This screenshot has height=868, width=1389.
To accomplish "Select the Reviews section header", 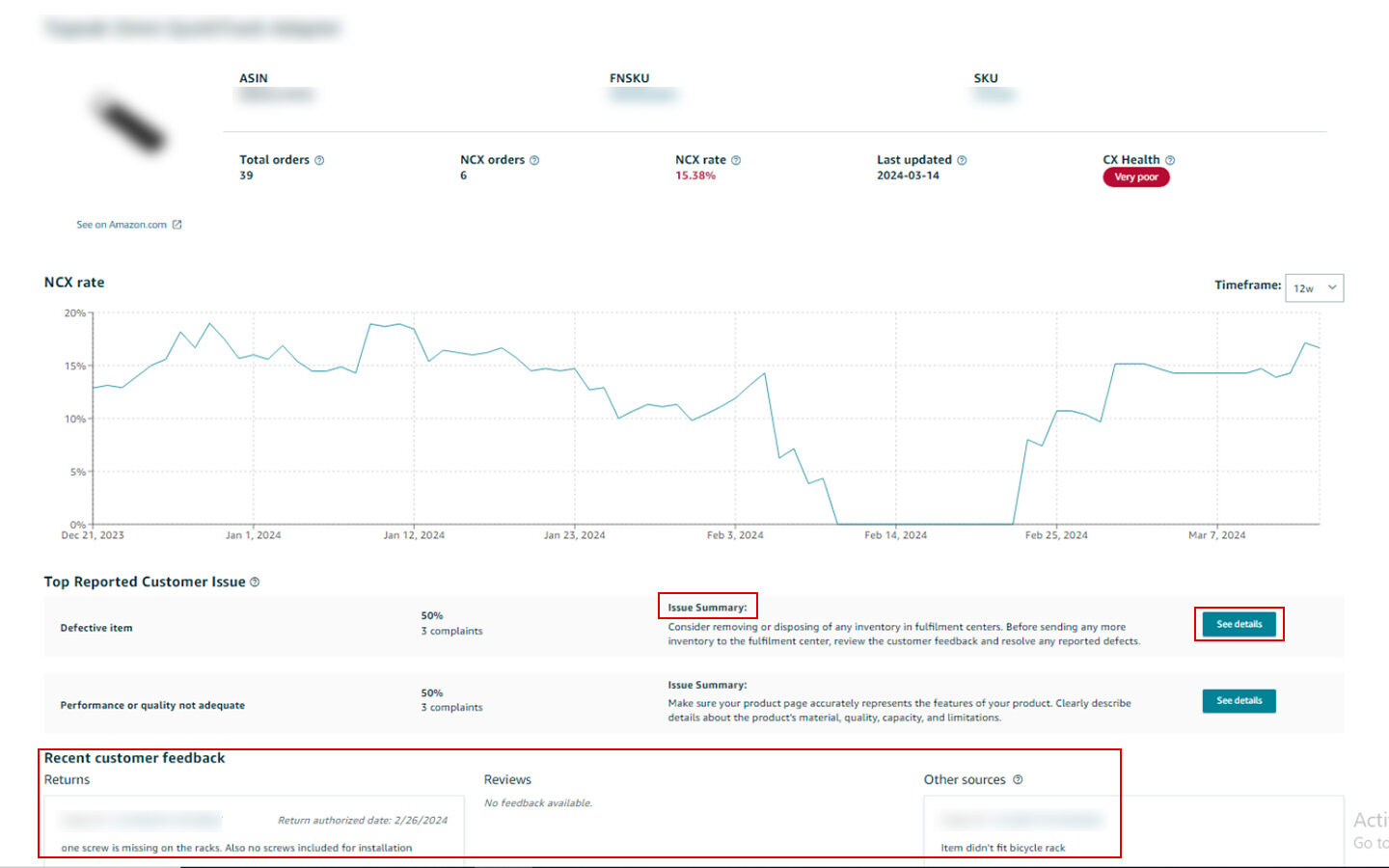I will [506, 779].
